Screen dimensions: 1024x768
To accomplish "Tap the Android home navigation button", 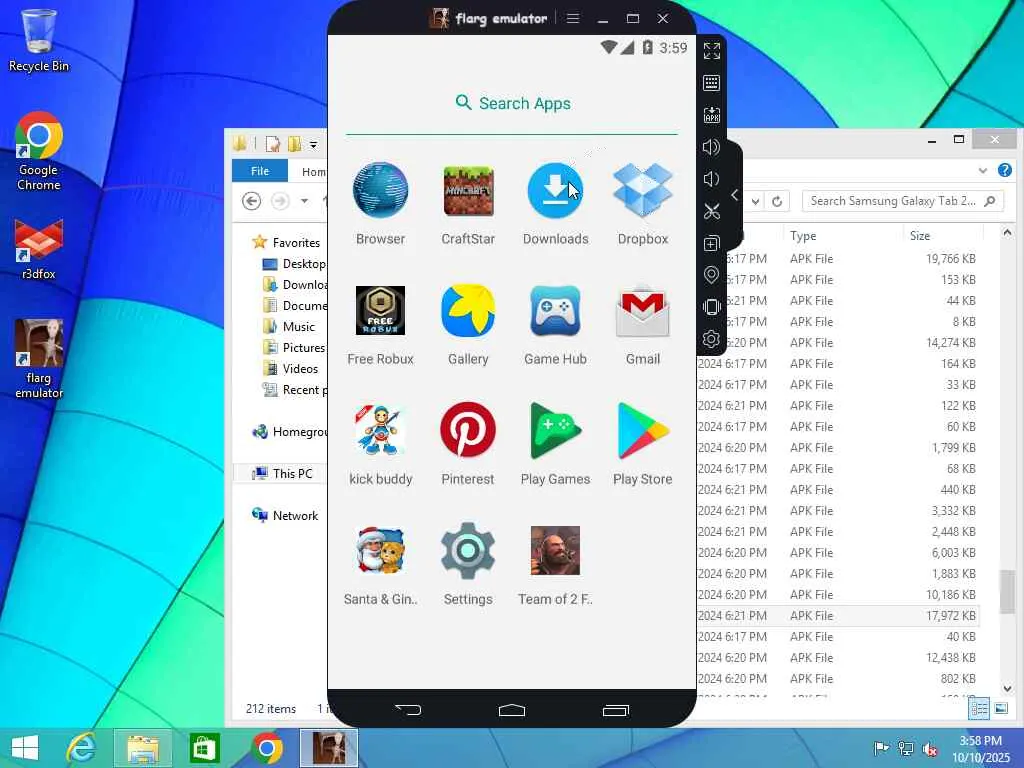I will point(512,709).
